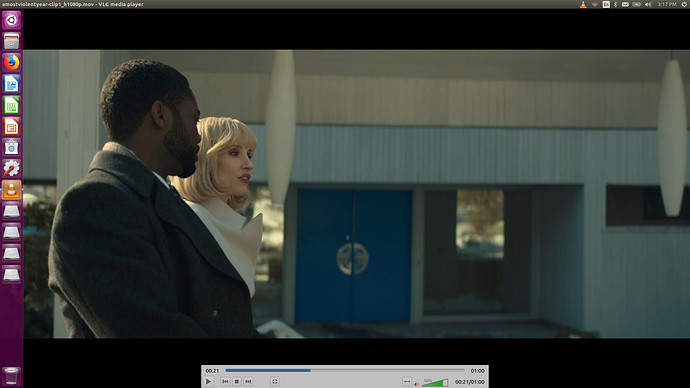Image resolution: width=690 pixels, height=388 pixels.
Task: Mute audio via the speaker icon in controller
Action: point(416,384)
